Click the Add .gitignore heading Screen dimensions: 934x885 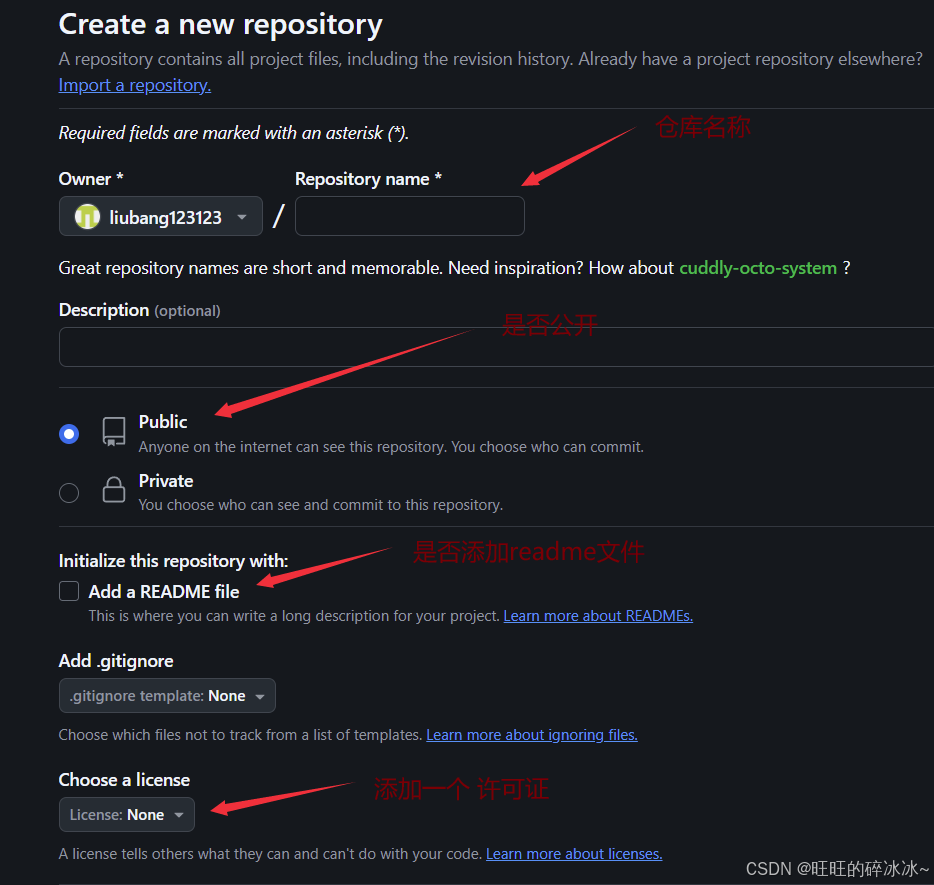116,661
